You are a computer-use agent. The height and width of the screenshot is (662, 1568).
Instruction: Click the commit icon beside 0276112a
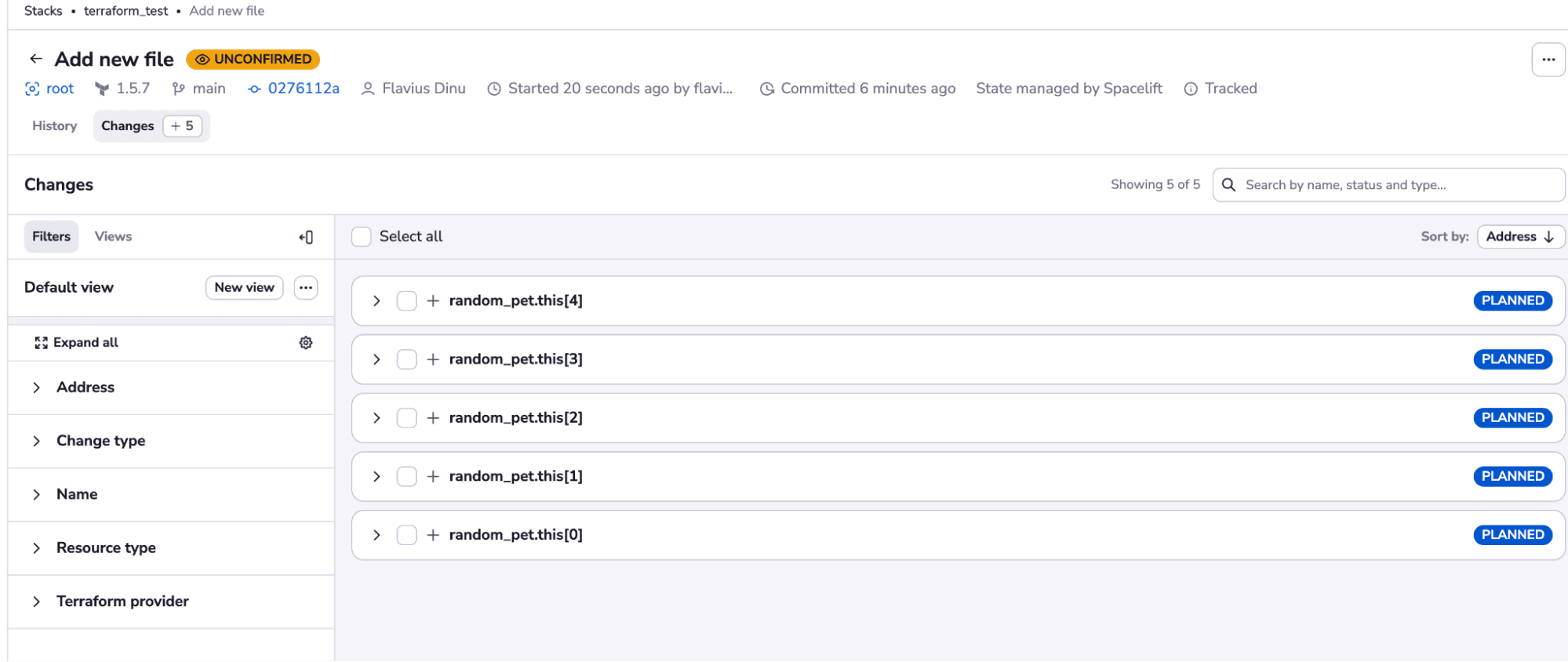click(x=254, y=89)
